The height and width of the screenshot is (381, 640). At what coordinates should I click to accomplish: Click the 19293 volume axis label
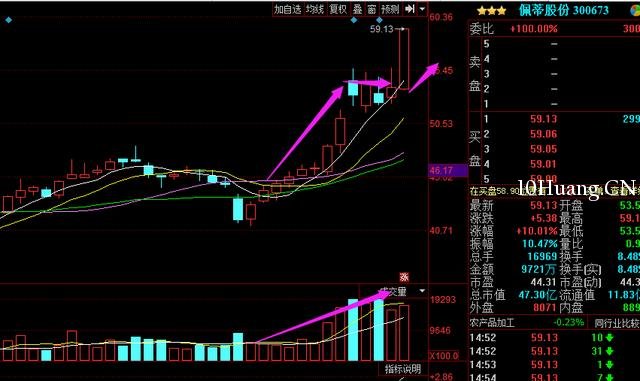pos(443,299)
